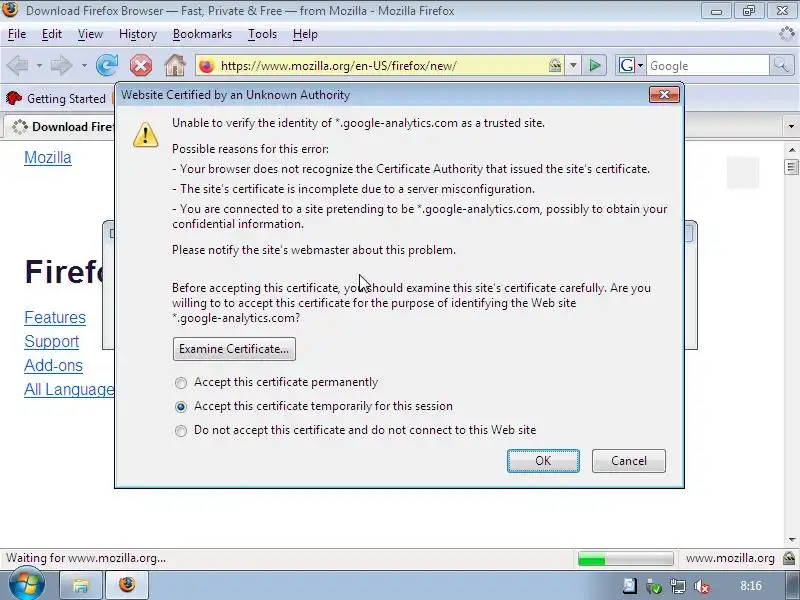Follow the Mozilla link on the page
Image resolution: width=800 pixels, height=600 pixels.
(x=48, y=158)
